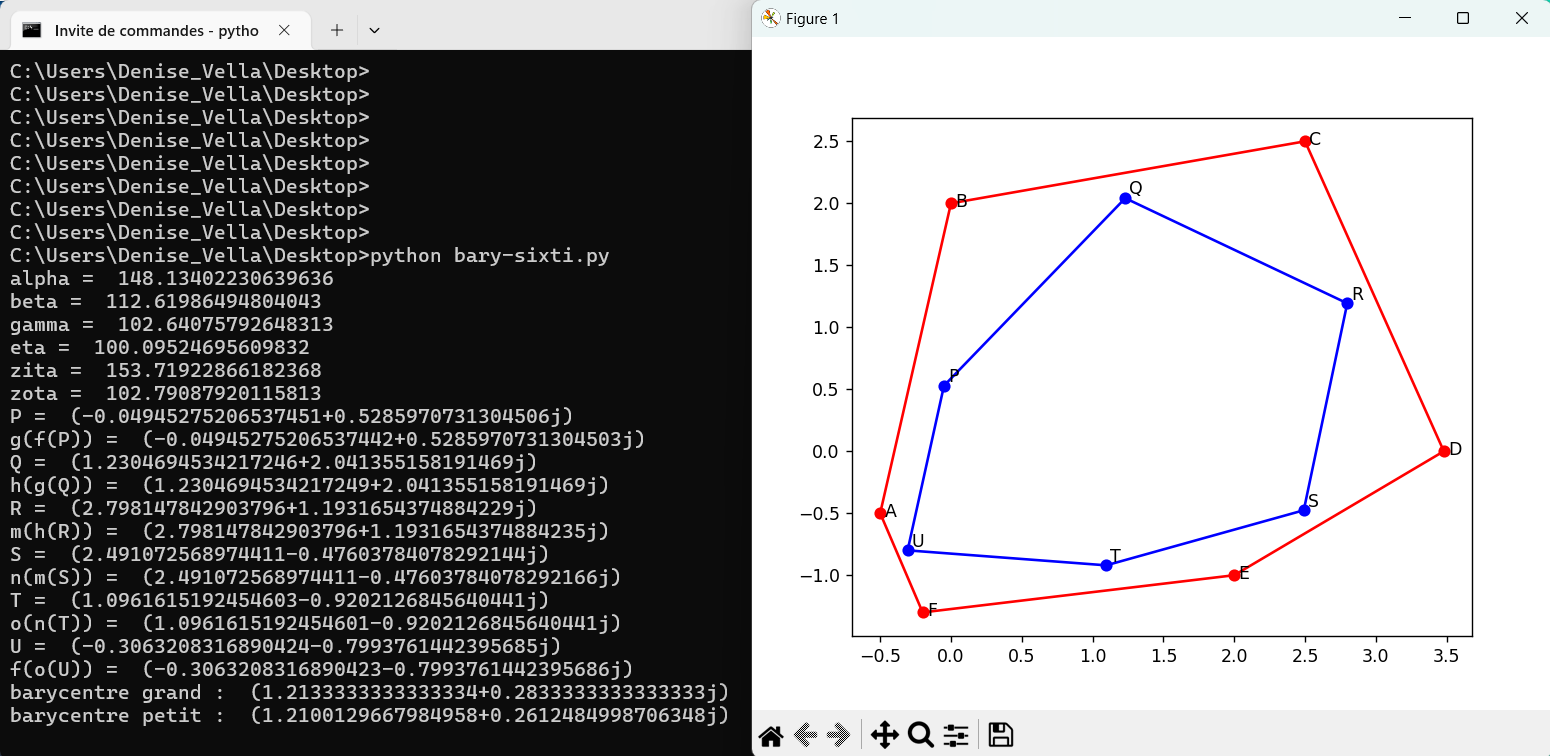This screenshot has height=756, width=1550.
Task: Reset the plot to original home view
Action: (x=770, y=736)
